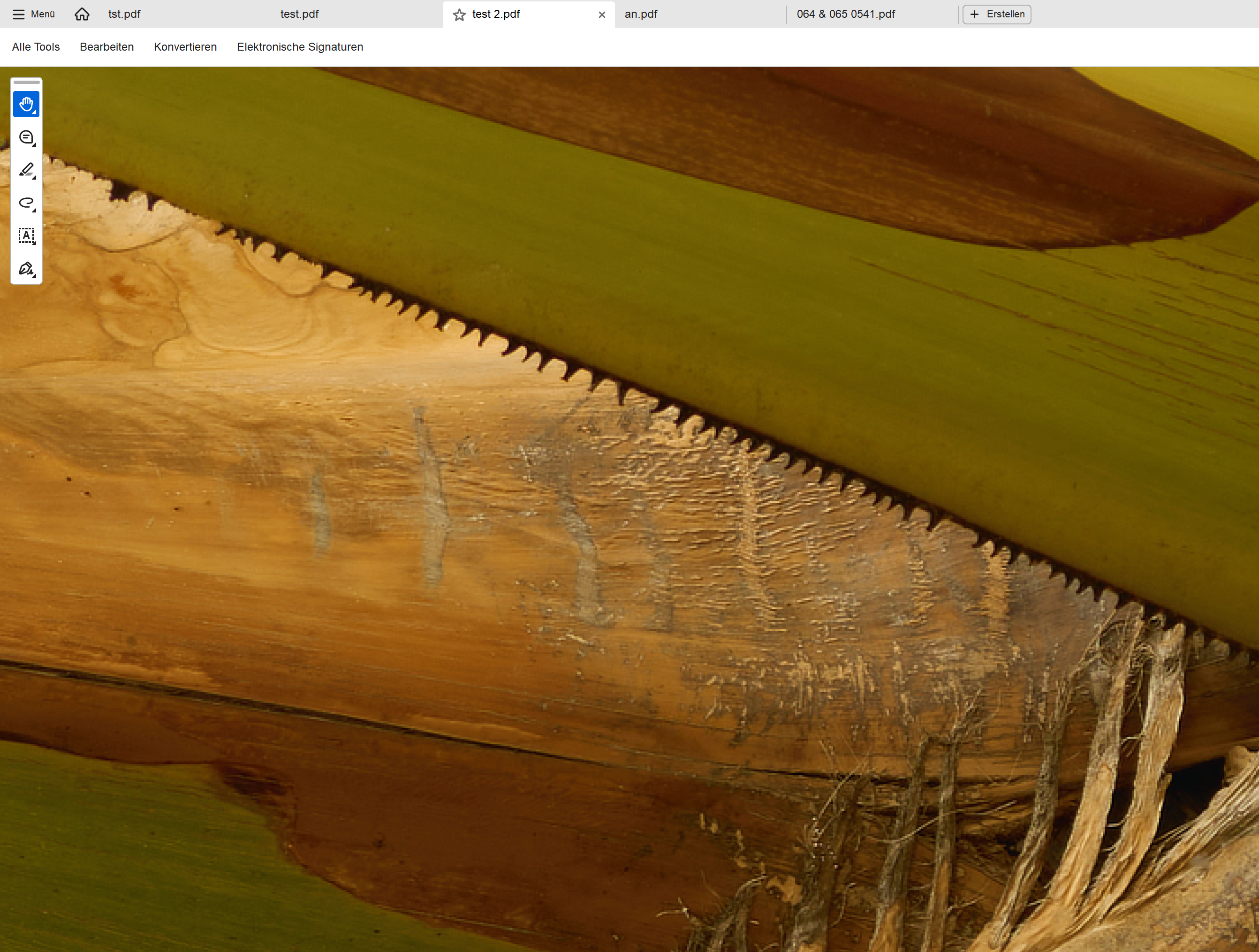Select the text box selection tool
This screenshot has width=1259, height=952.
coord(26,235)
